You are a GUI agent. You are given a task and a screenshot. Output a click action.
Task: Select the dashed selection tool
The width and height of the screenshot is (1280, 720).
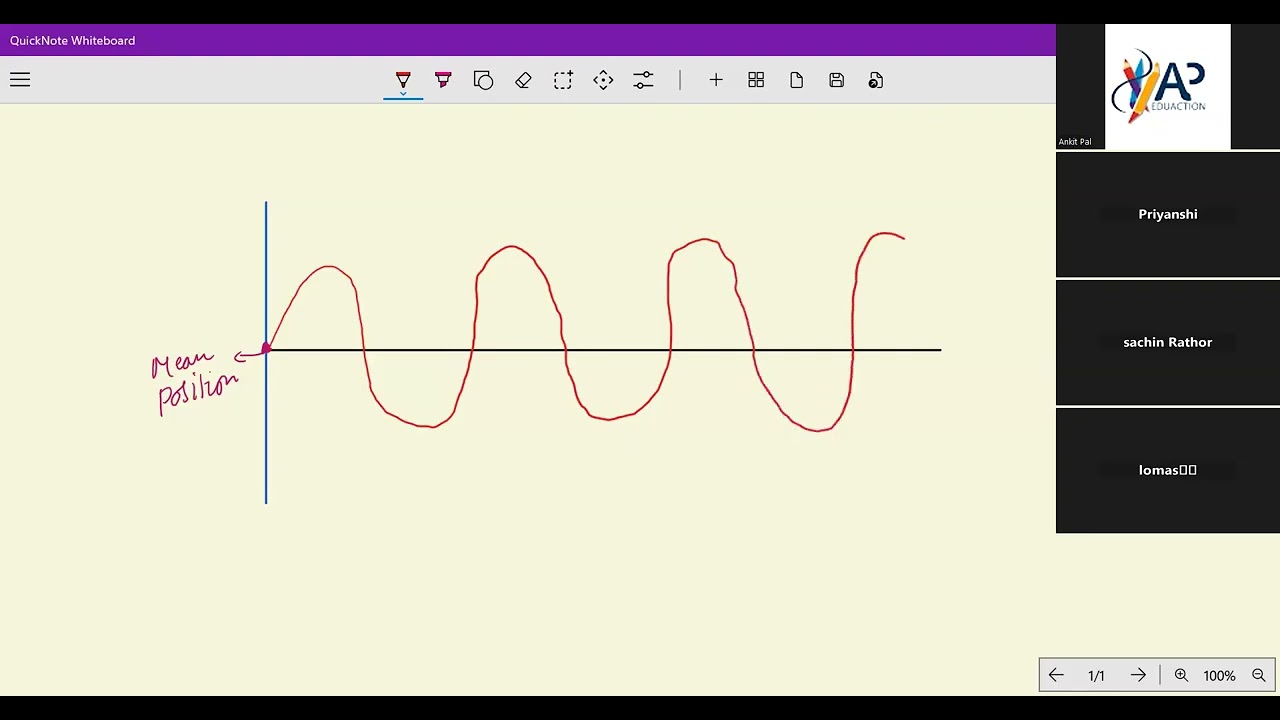[563, 80]
